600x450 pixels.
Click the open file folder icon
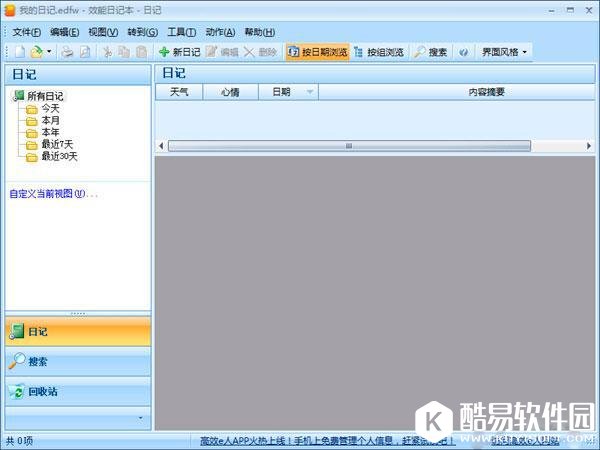[36, 52]
